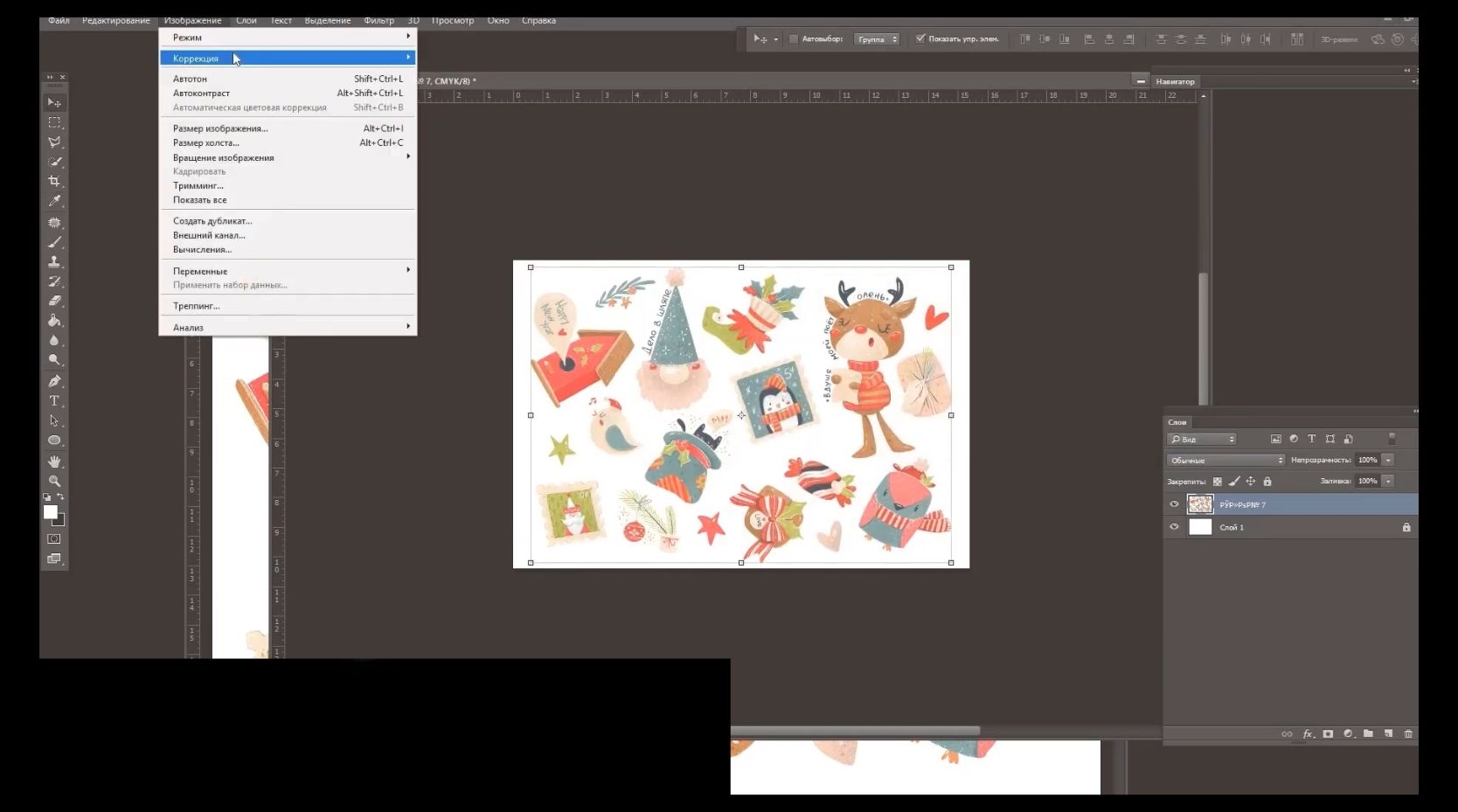Select the Слой 1 layer thumbnail
Image resolution: width=1458 pixels, height=812 pixels.
tap(1200, 527)
